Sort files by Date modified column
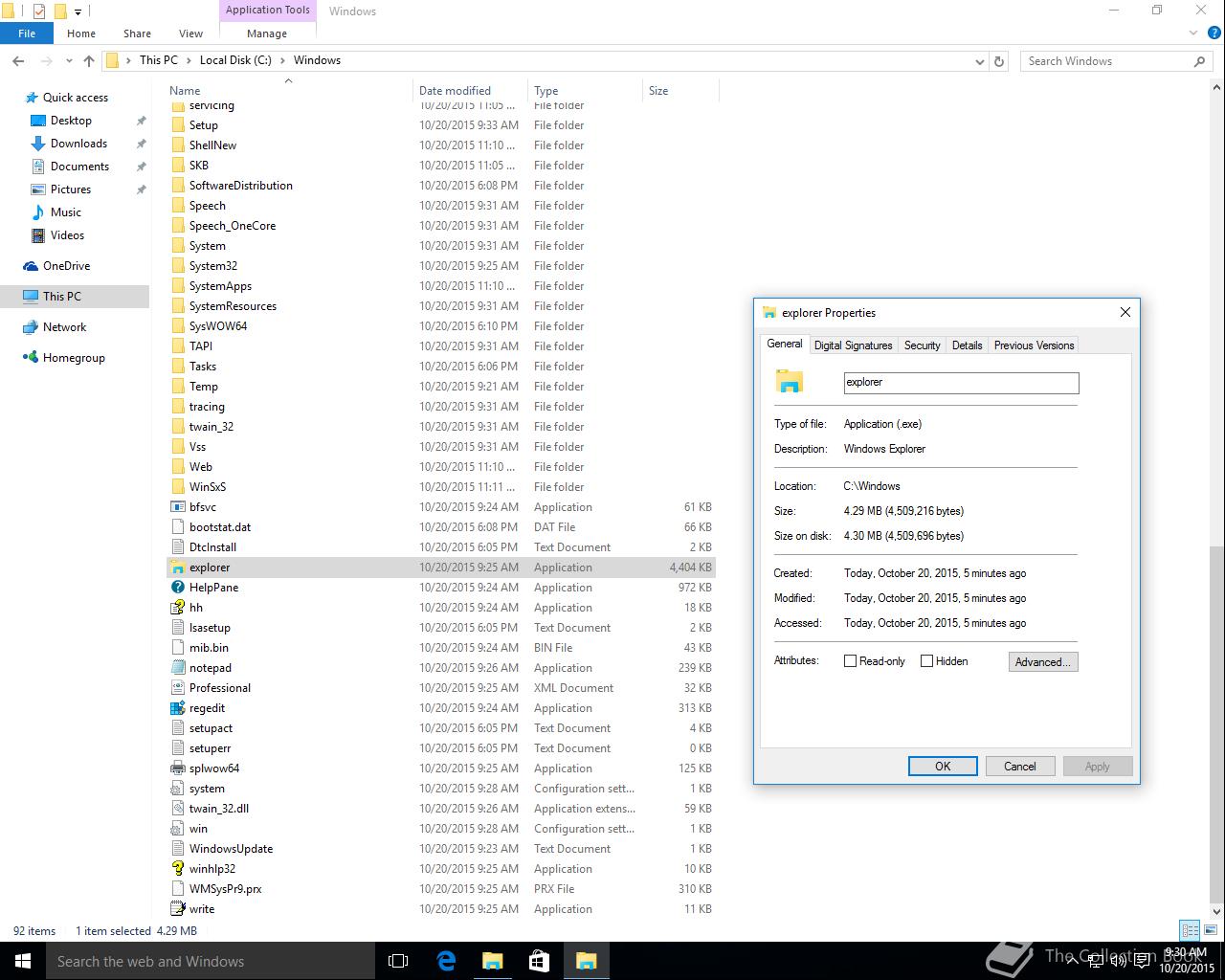Screen dimensions: 1225x980 470,91
